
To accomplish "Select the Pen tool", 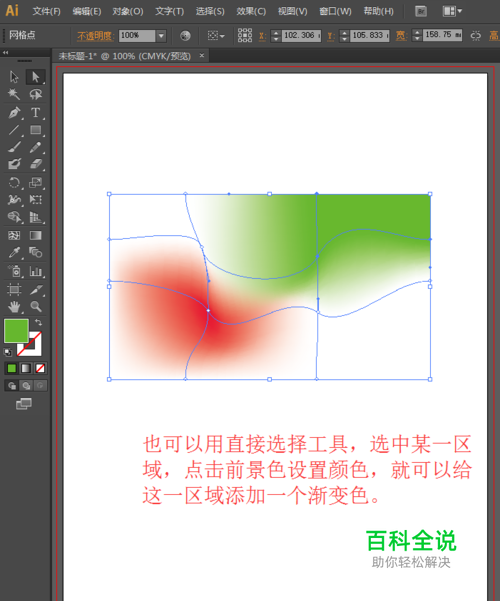I will click(x=14, y=113).
